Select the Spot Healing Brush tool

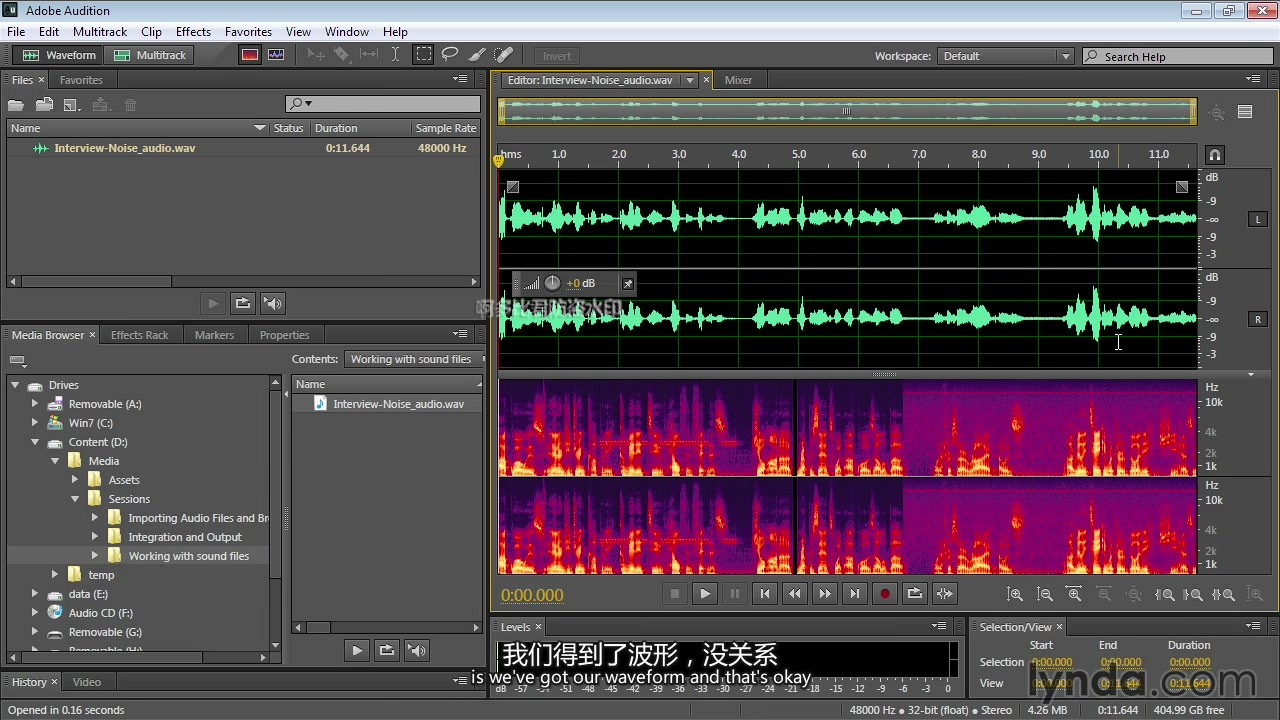pos(504,55)
